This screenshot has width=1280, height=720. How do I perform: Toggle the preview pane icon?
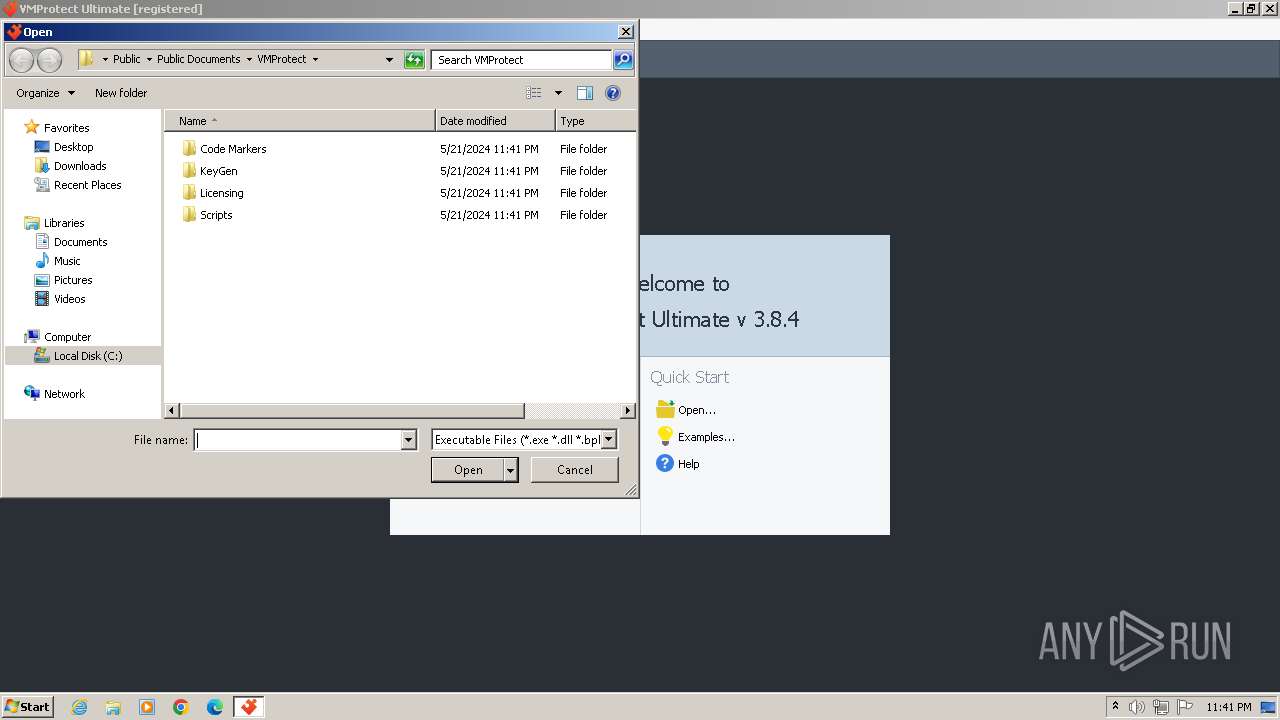(585, 93)
